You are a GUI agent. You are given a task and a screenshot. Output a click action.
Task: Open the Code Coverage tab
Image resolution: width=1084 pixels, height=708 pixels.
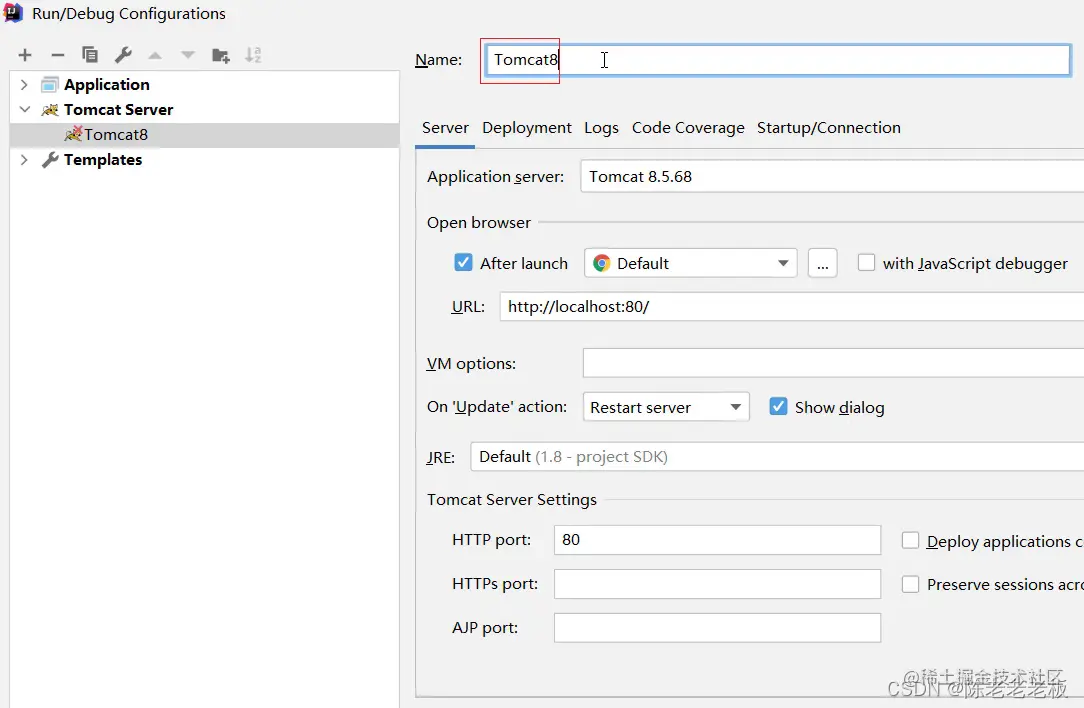click(688, 128)
